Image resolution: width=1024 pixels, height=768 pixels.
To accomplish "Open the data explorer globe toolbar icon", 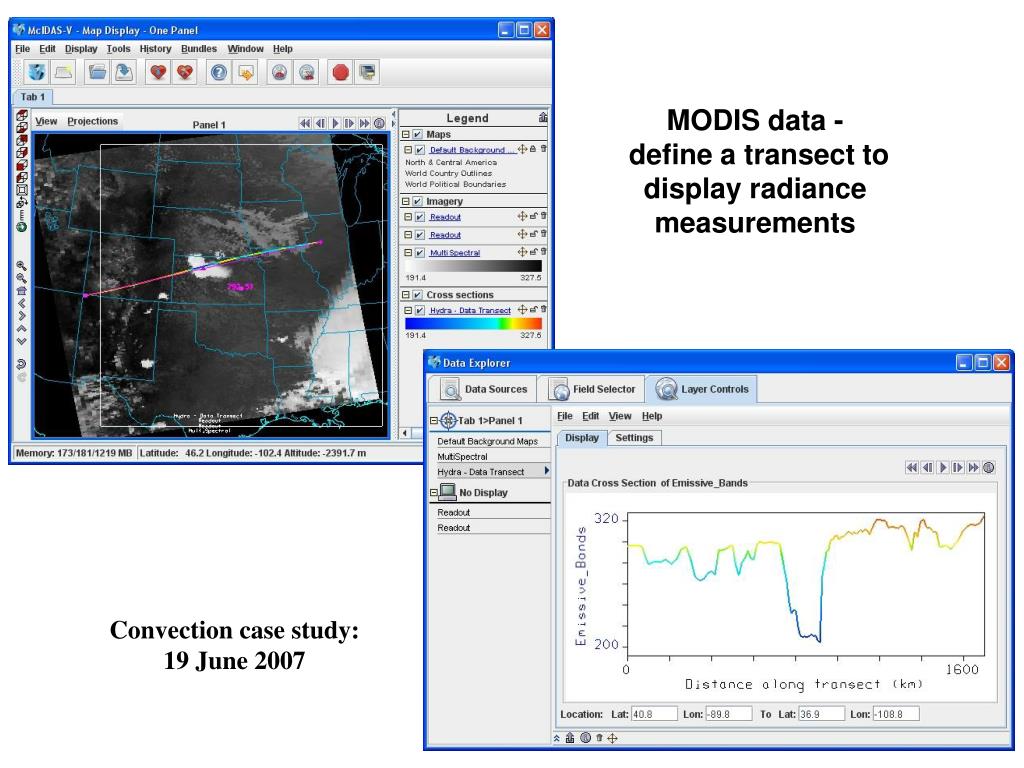I will click(37, 72).
